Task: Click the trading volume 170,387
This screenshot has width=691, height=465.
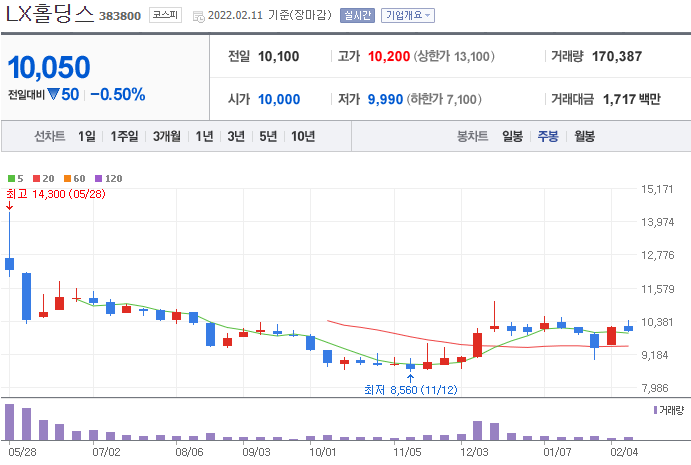Action: pos(617,56)
